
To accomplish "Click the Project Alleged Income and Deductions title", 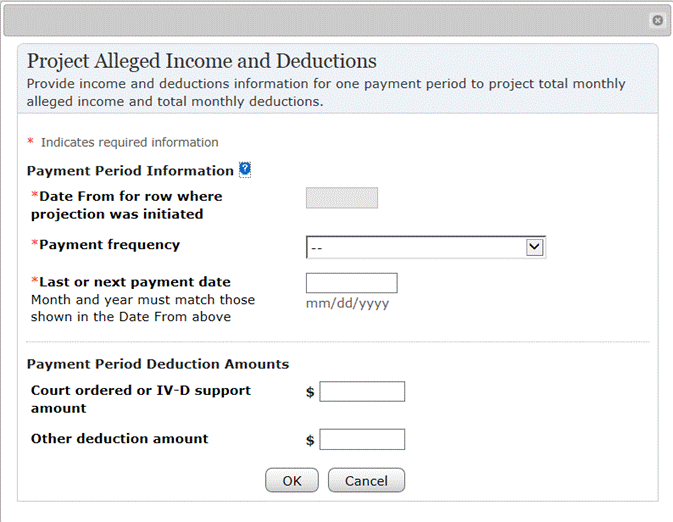I will point(201,61).
